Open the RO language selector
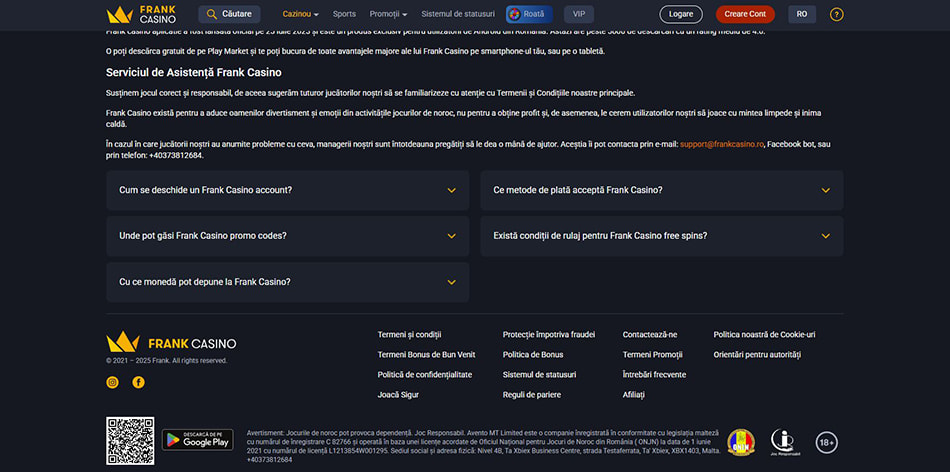 point(802,14)
